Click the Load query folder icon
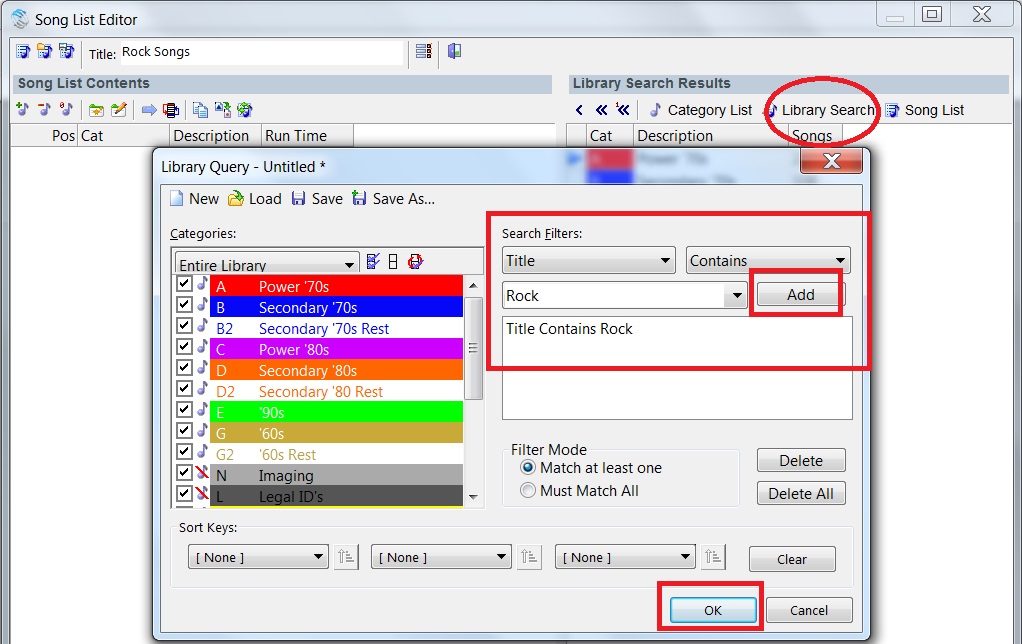The height and width of the screenshot is (644, 1022). coord(236,199)
